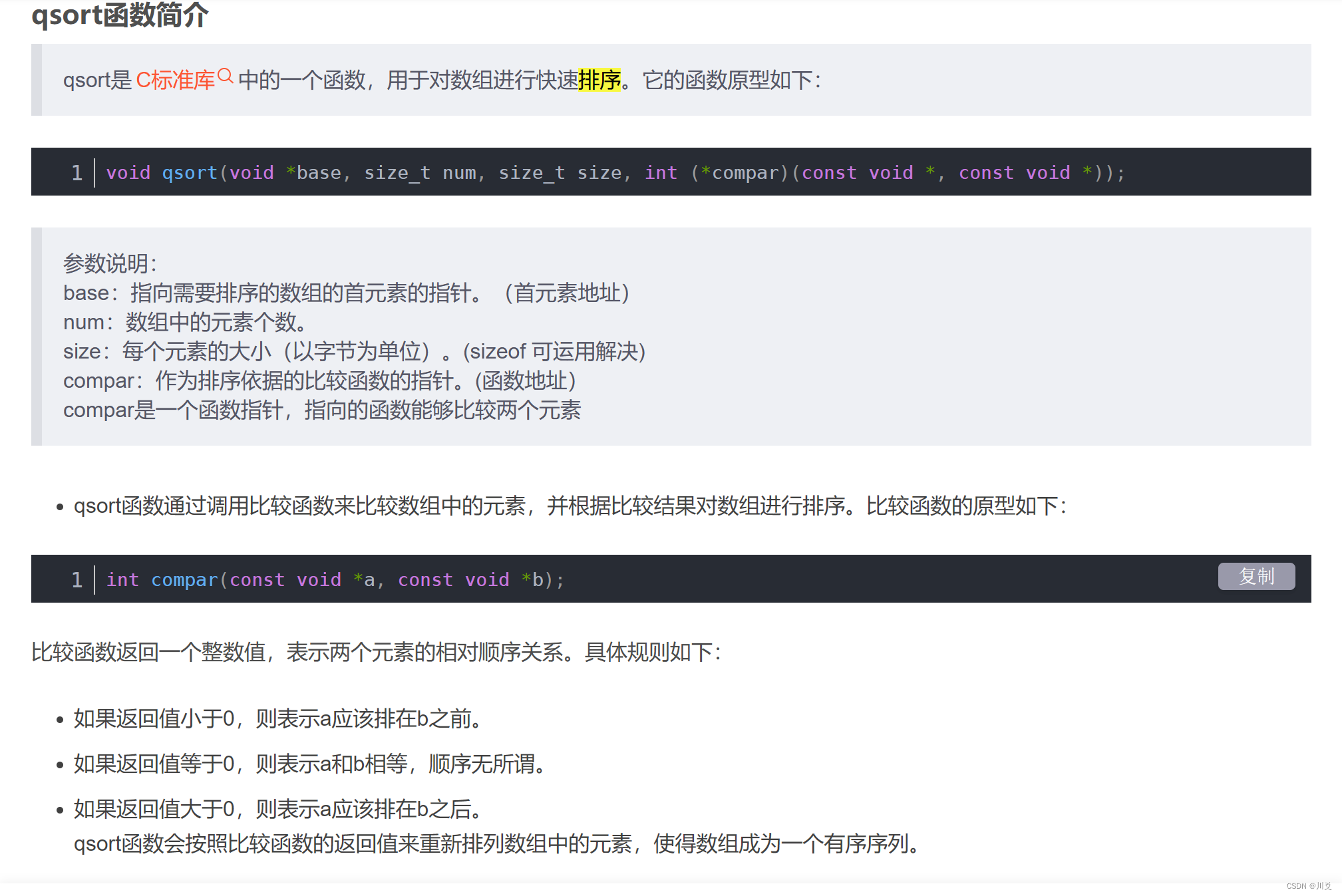1342x896 pixels.
Task: Click the search icon beside C标准库
Action: [226, 76]
